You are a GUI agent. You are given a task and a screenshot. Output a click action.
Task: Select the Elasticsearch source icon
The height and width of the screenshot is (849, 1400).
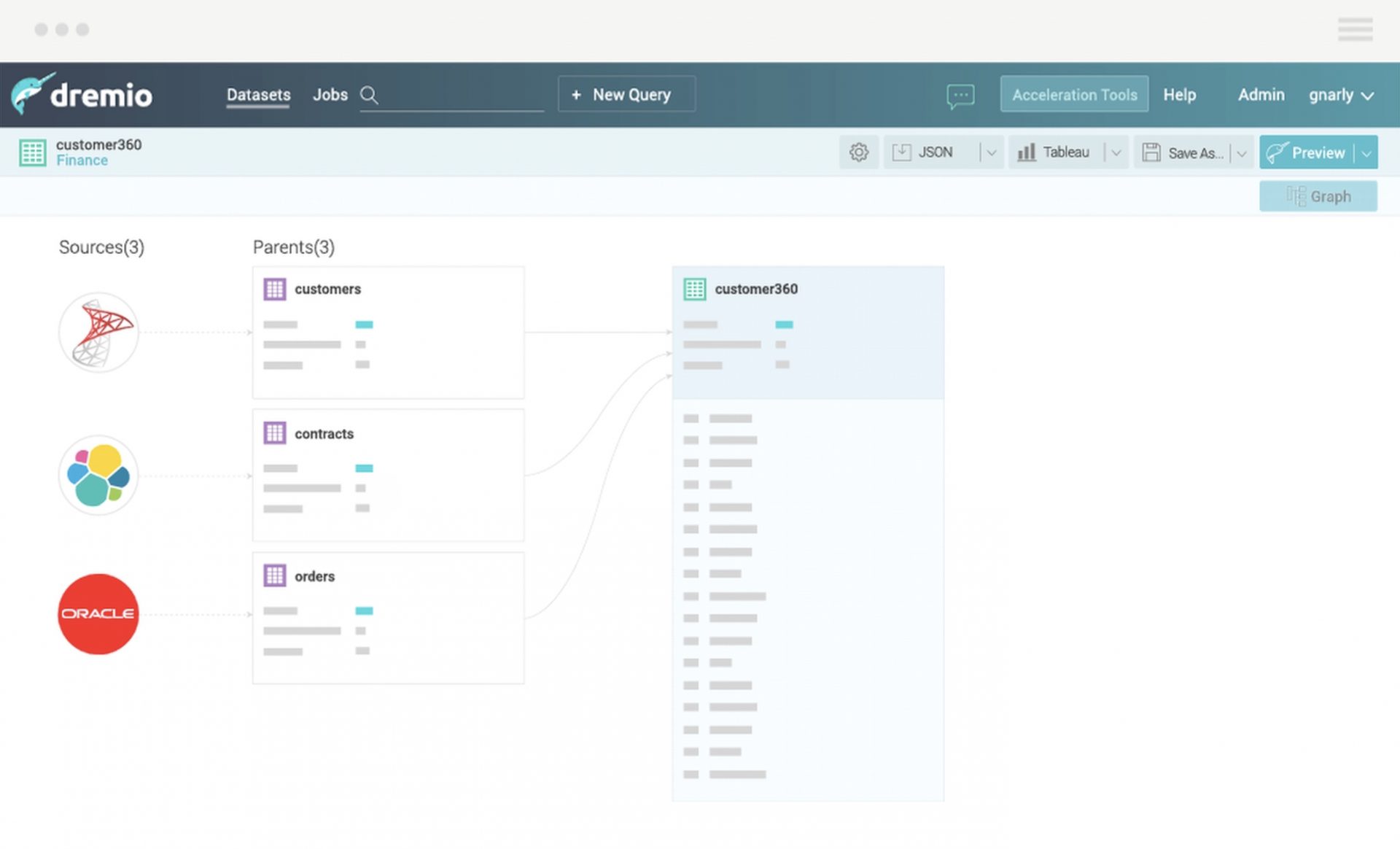98,476
